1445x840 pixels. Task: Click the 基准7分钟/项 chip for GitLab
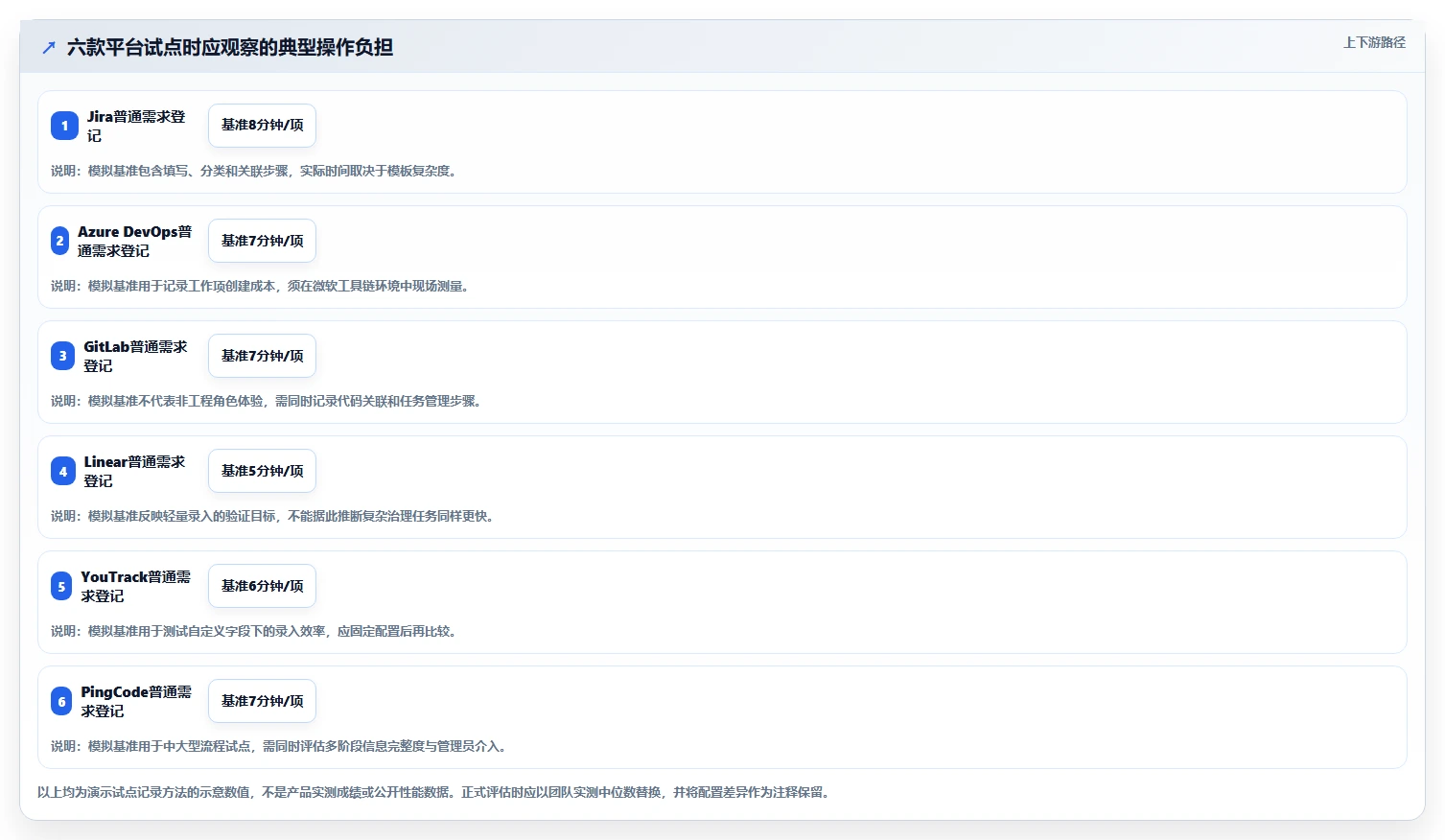[x=262, y=356]
